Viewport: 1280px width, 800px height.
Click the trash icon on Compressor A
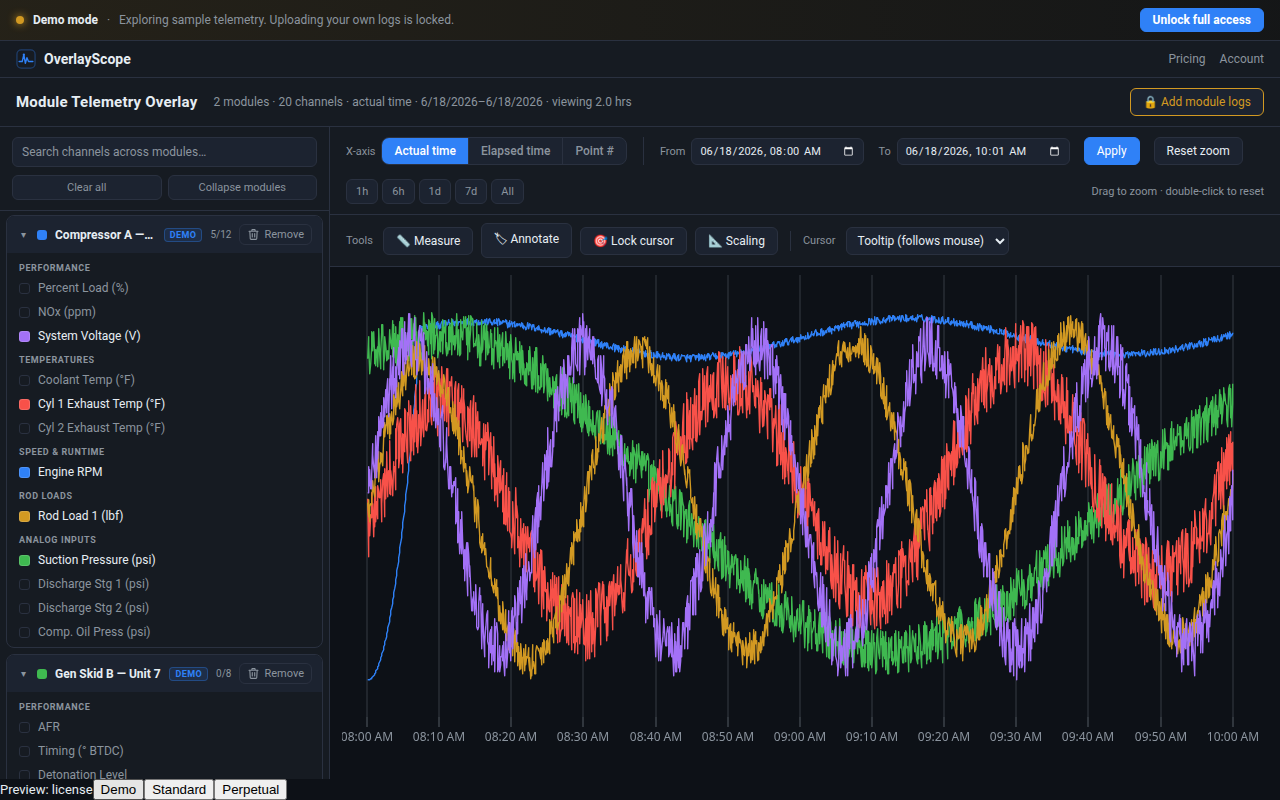coord(253,234)
